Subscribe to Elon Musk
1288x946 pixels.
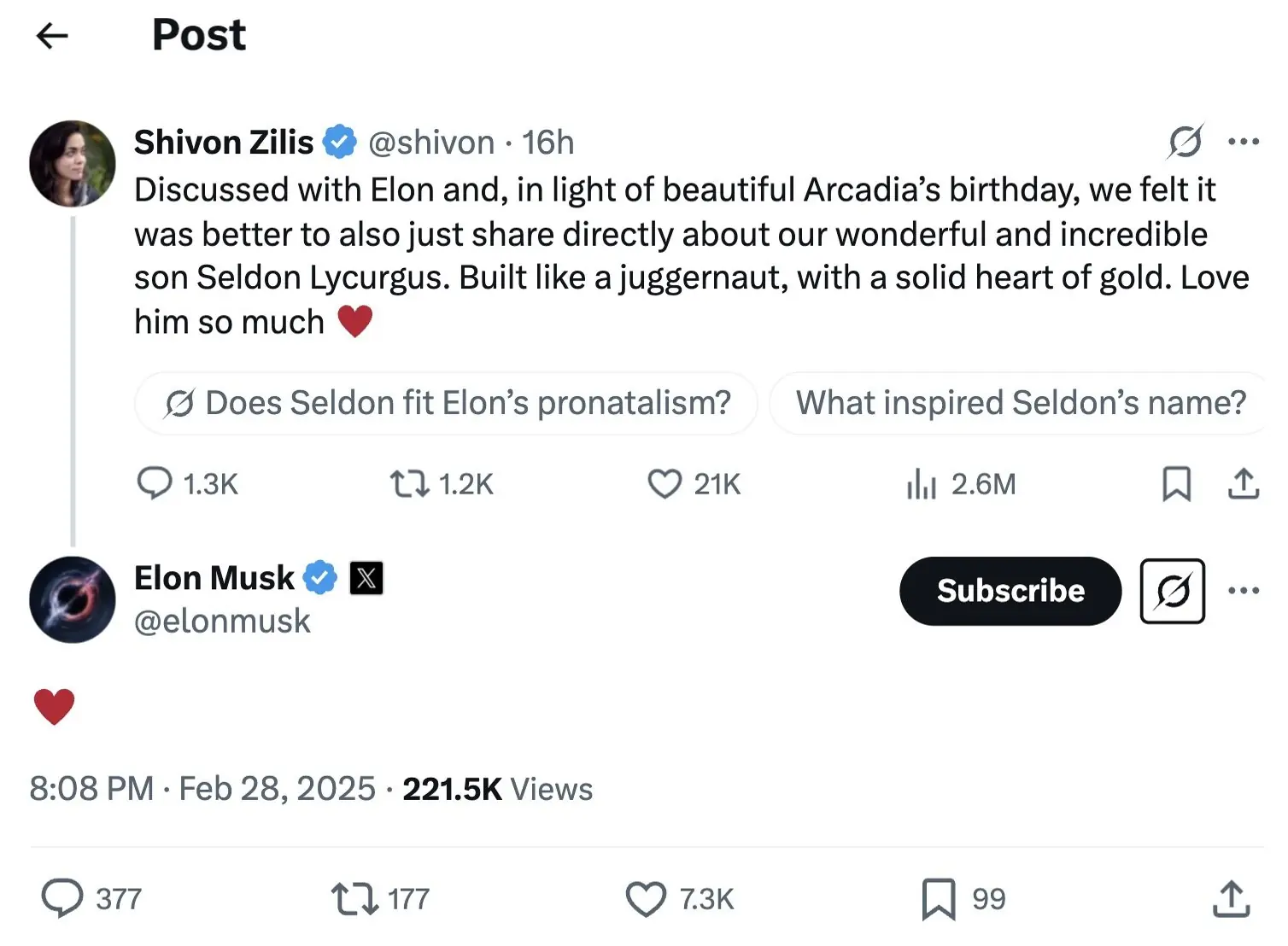pos(1010,591)
